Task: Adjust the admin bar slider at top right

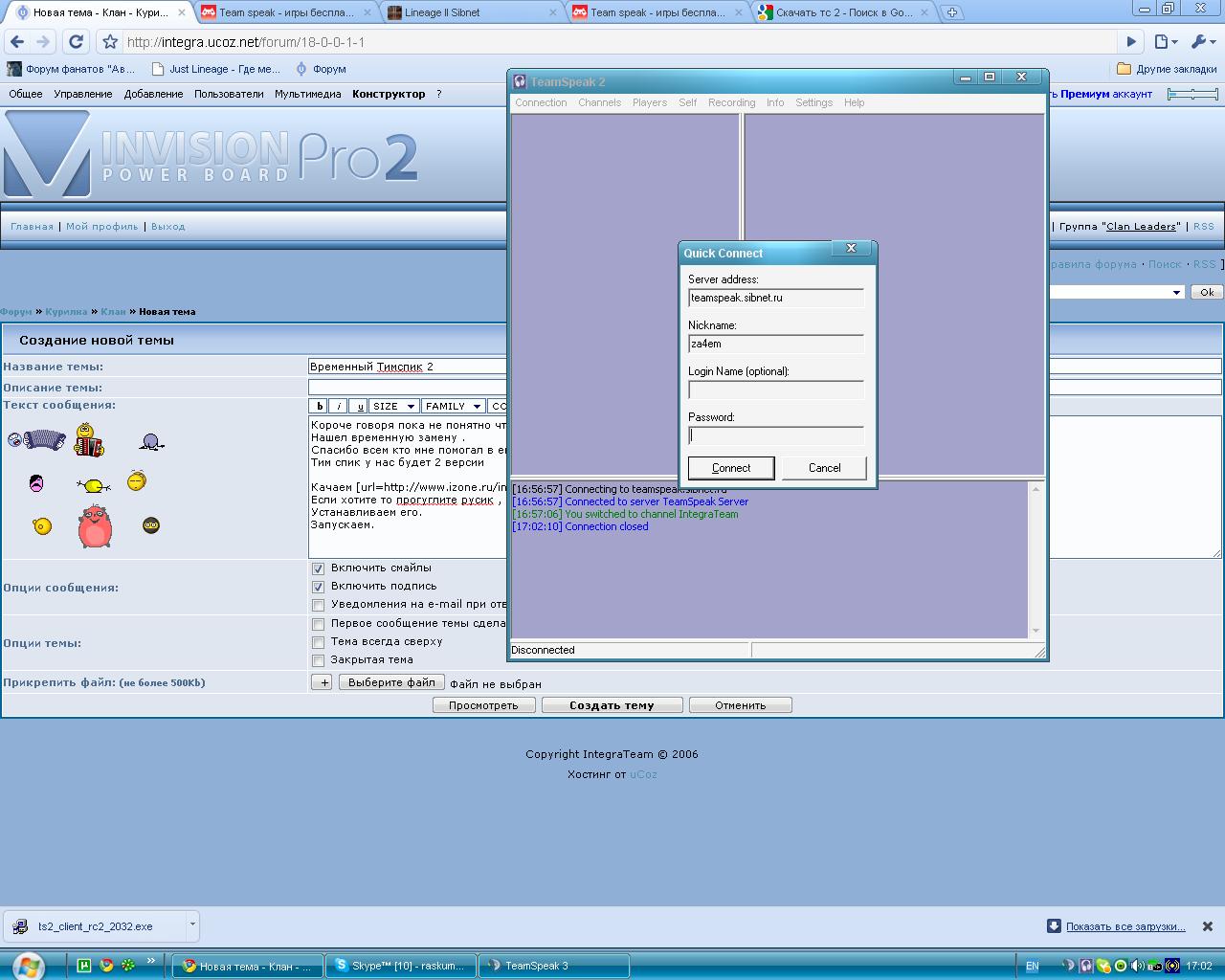Action: (1192, 94)
